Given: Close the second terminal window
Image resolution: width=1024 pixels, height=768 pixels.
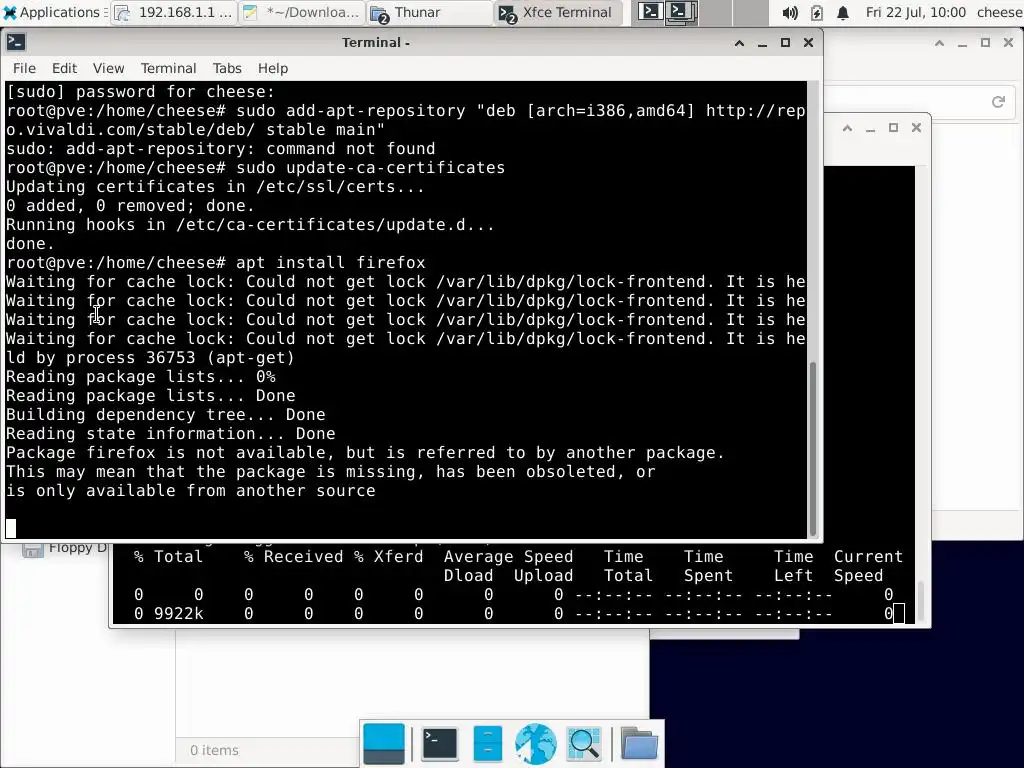Looking at the screenshot, I should pos(916,128).
